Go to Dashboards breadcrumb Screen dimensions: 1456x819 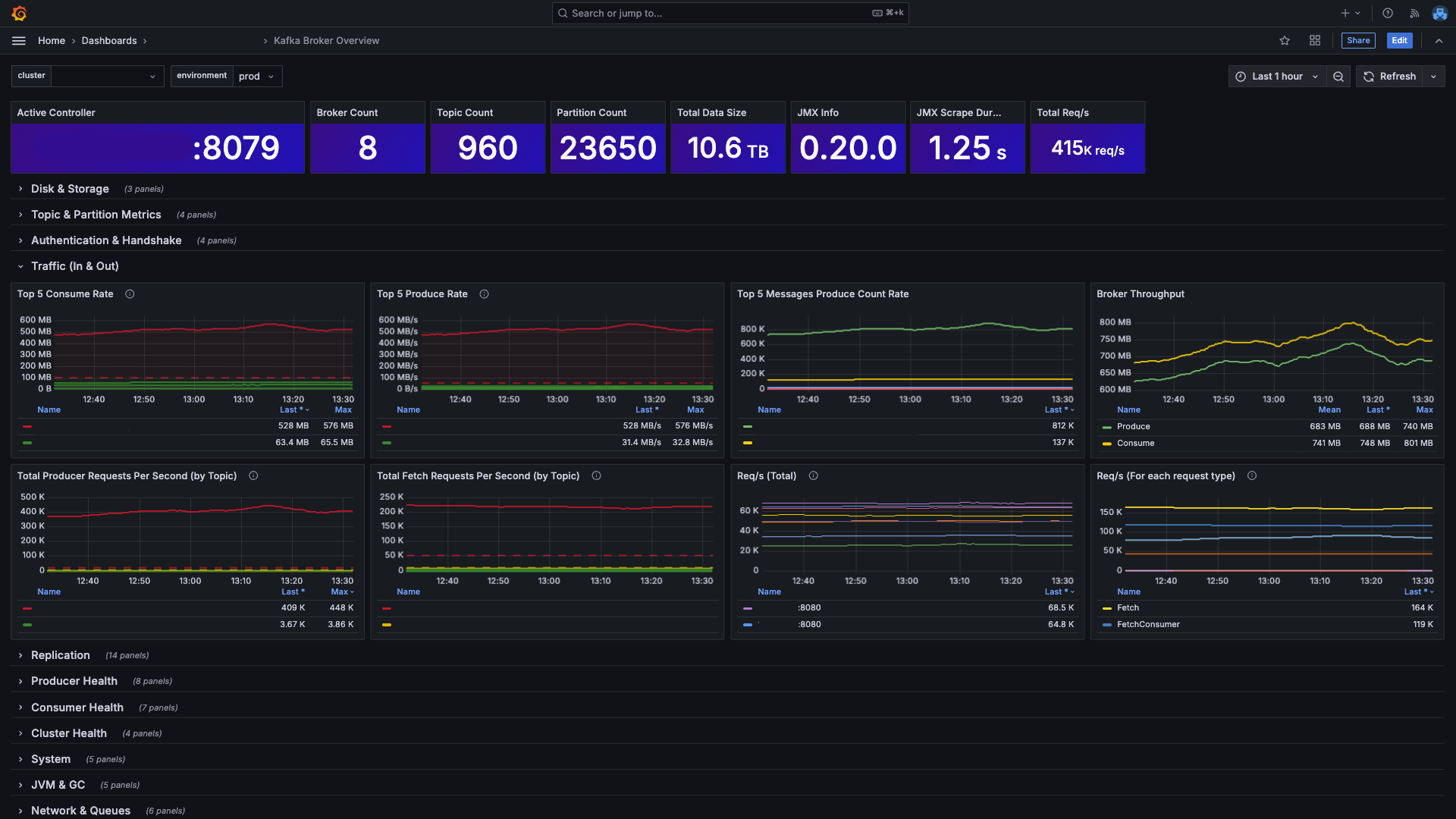(x=109, y=41)
